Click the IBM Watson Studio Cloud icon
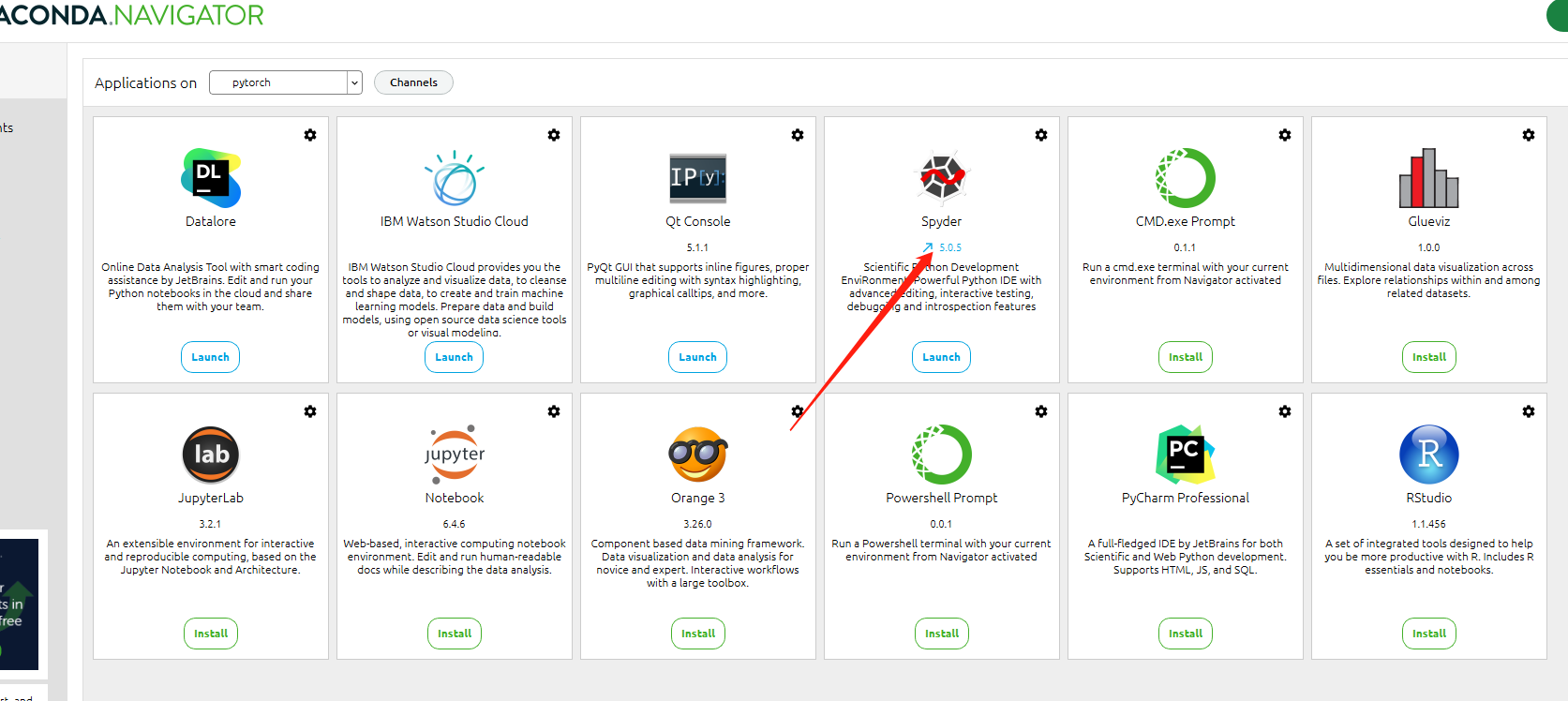Viewport: 1568px width, 701px height. 455,178
